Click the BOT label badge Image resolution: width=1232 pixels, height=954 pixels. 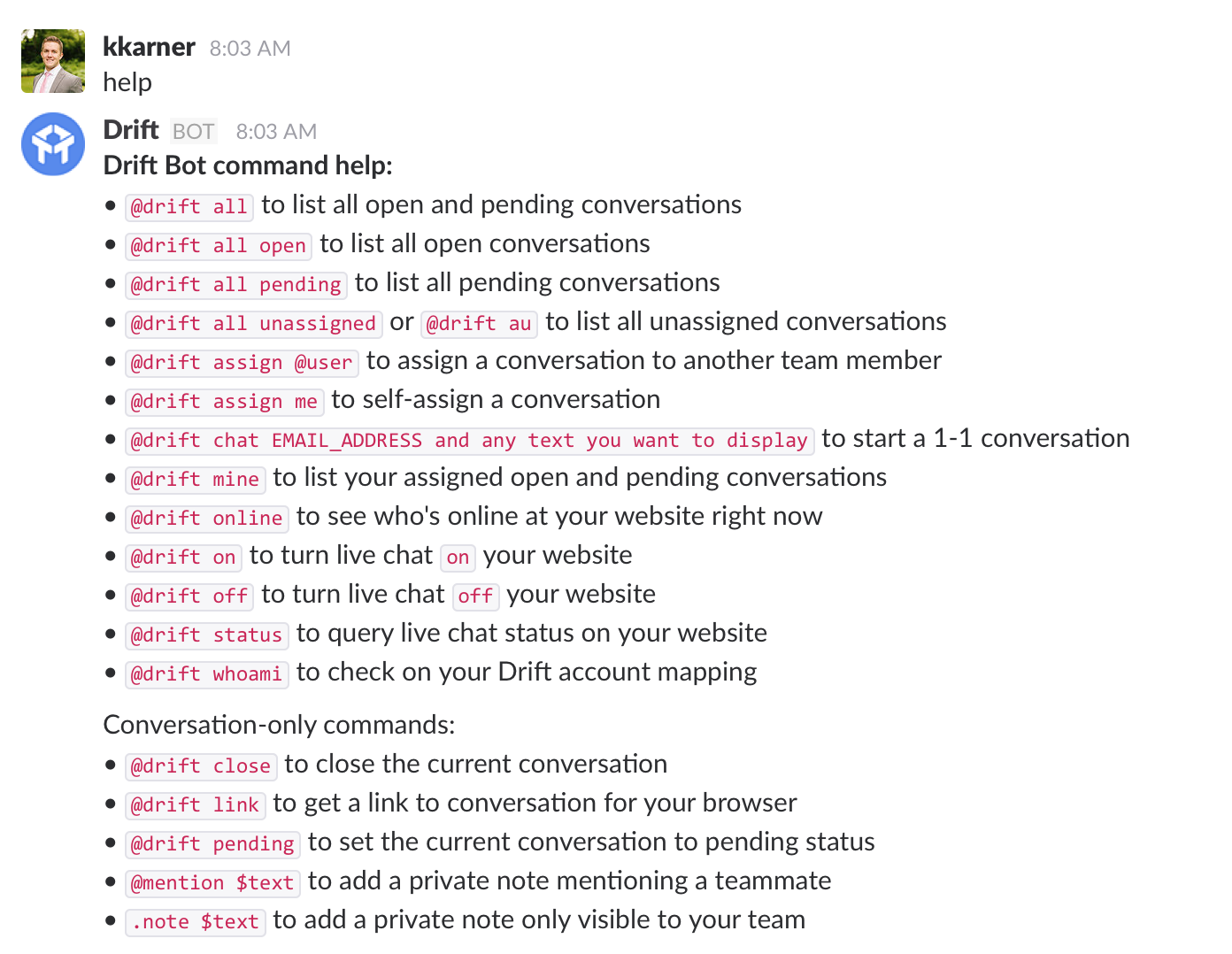click(x=193, y=131)
